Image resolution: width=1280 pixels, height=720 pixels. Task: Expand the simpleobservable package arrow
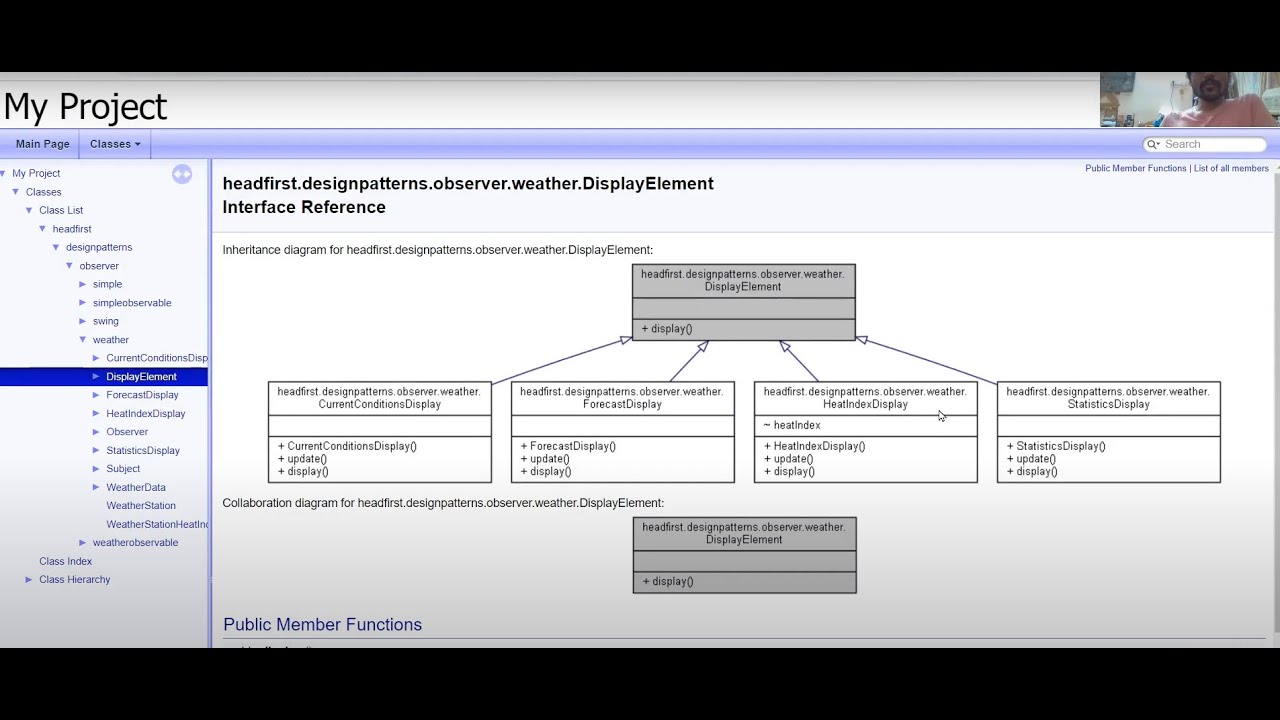tap(83, 303)
